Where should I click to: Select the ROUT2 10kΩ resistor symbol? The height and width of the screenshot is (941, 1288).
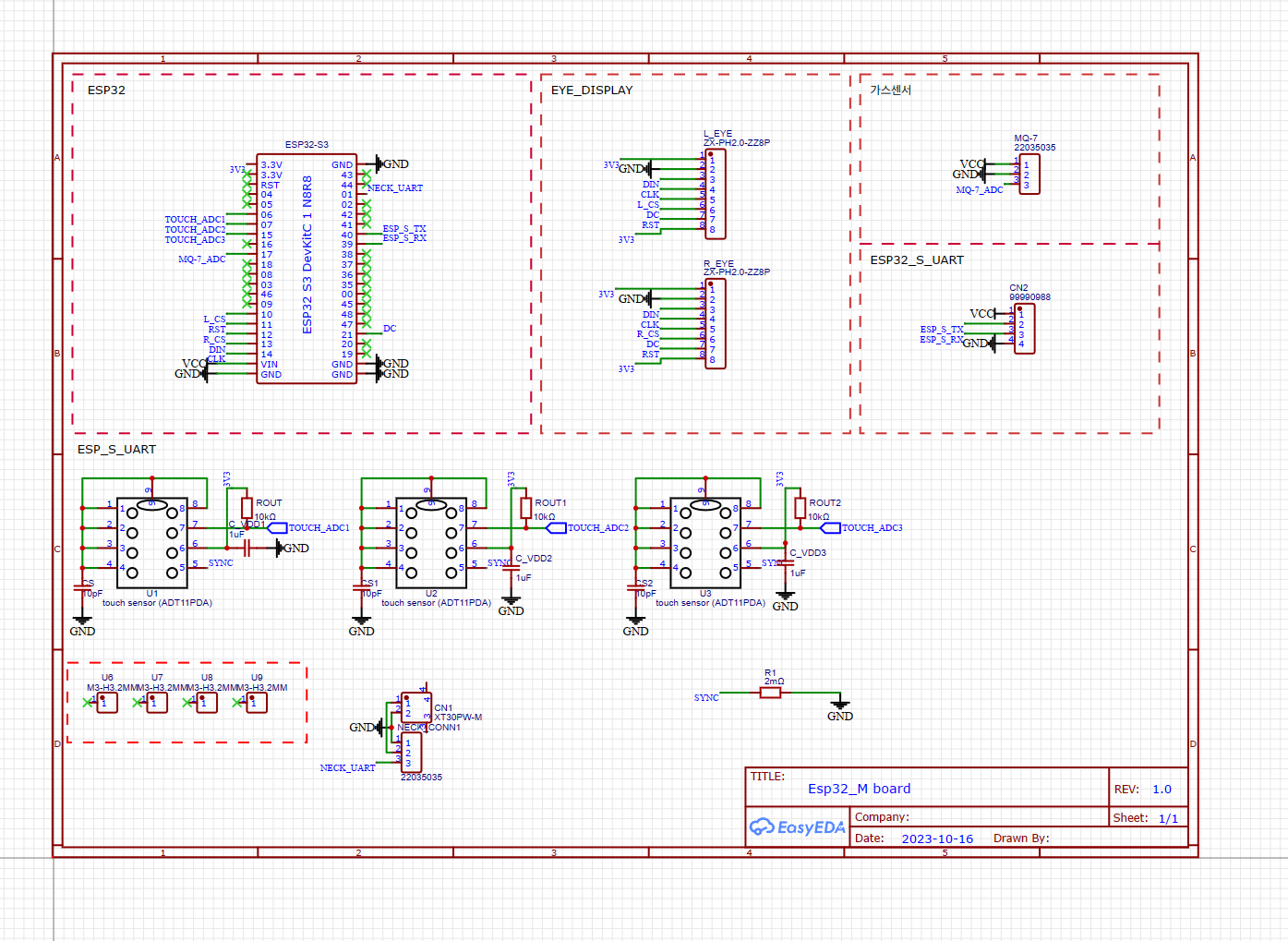(x=800, y=508)
